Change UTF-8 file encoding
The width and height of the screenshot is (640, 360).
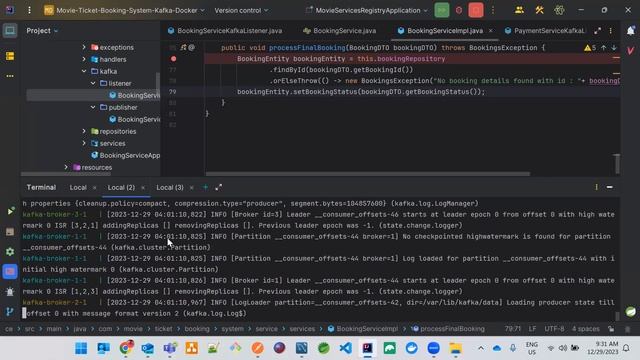pyautogui.click(x=554, y=329)
